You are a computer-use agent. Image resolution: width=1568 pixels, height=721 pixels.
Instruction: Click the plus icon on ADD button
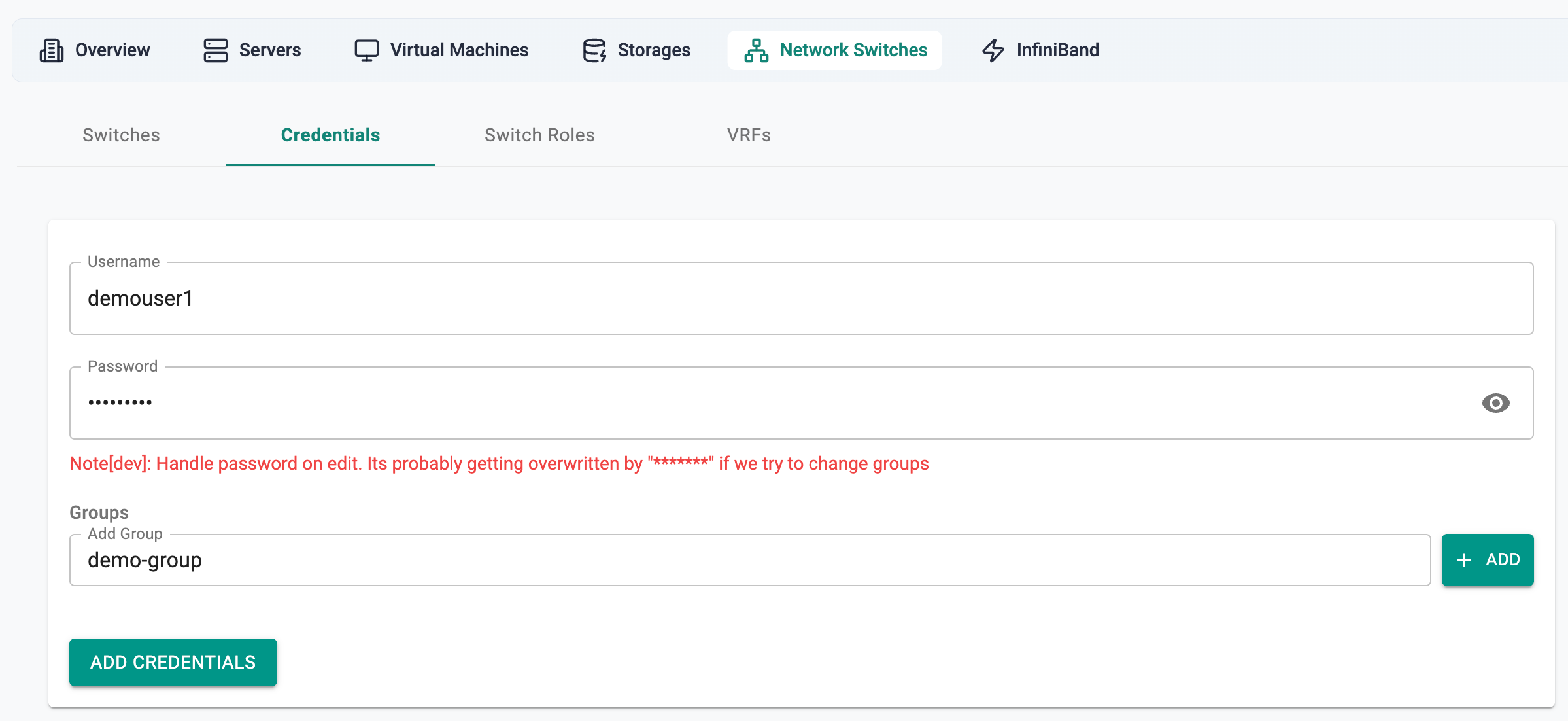(x=1464, y=560)
